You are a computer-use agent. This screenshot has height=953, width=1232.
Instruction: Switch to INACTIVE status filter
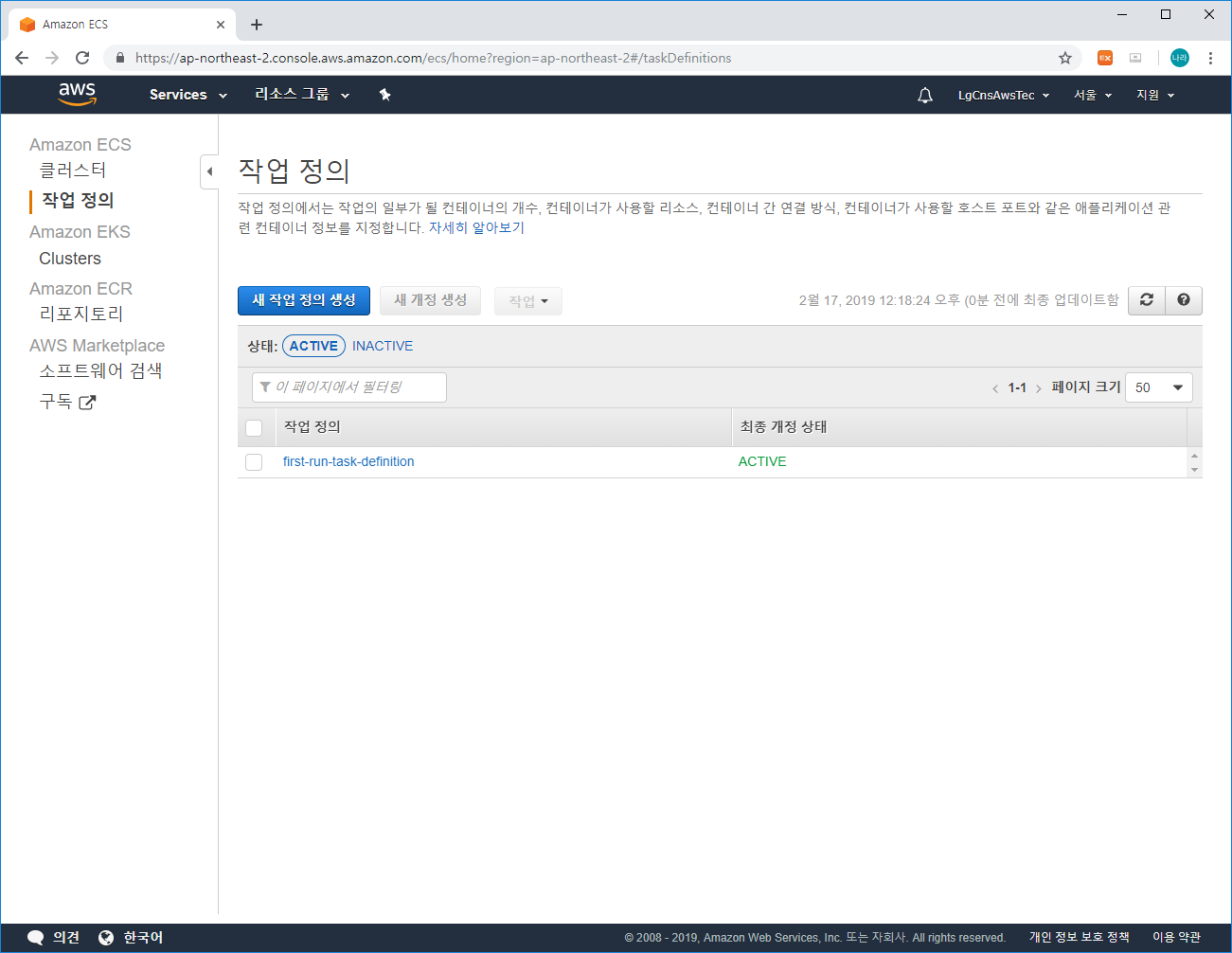coord(383,346)
